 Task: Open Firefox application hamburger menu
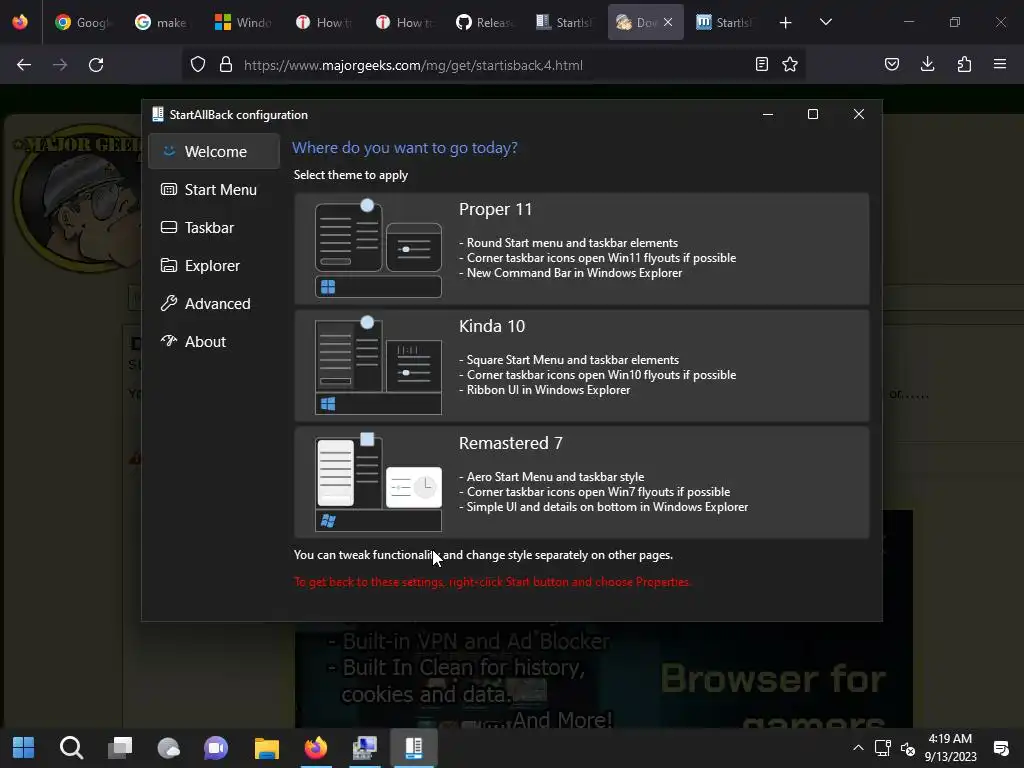pyautogui.click(x=1000, y=64)
